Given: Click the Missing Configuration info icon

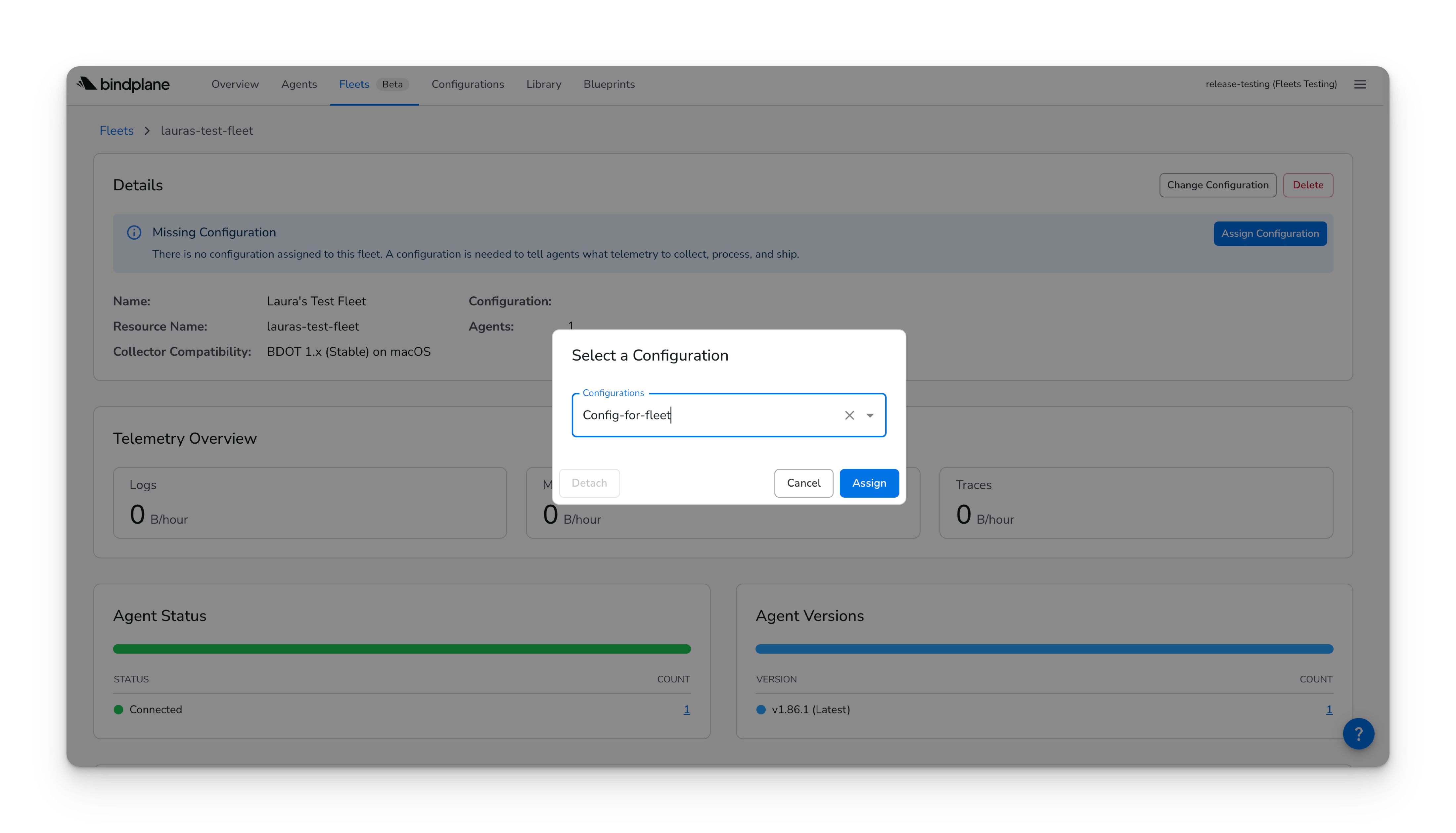Looking at the screenshot, I should (134, 232).
